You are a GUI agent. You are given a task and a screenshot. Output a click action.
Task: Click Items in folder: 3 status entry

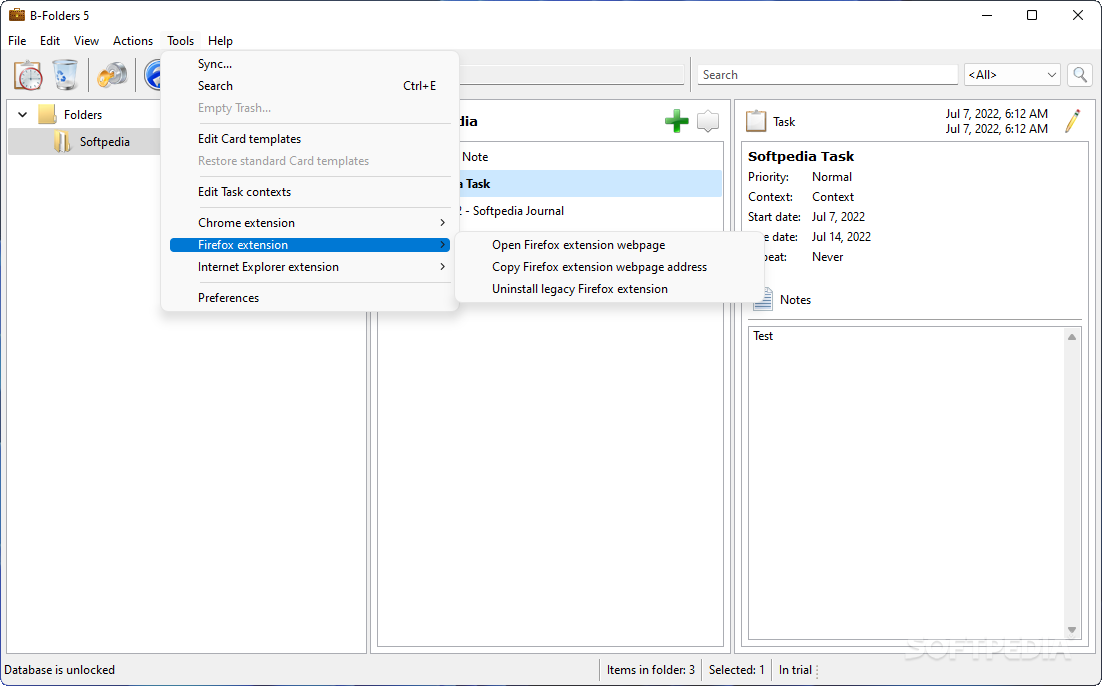[651, 670]
